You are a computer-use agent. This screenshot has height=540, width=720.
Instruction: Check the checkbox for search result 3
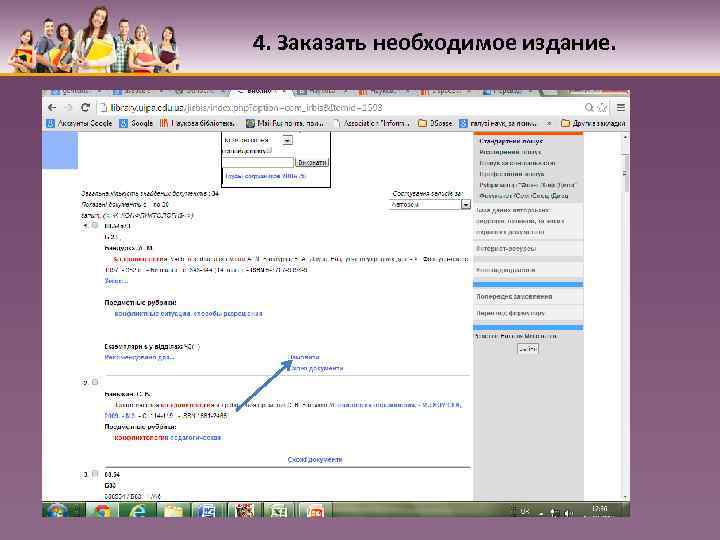tap(95, 474)
